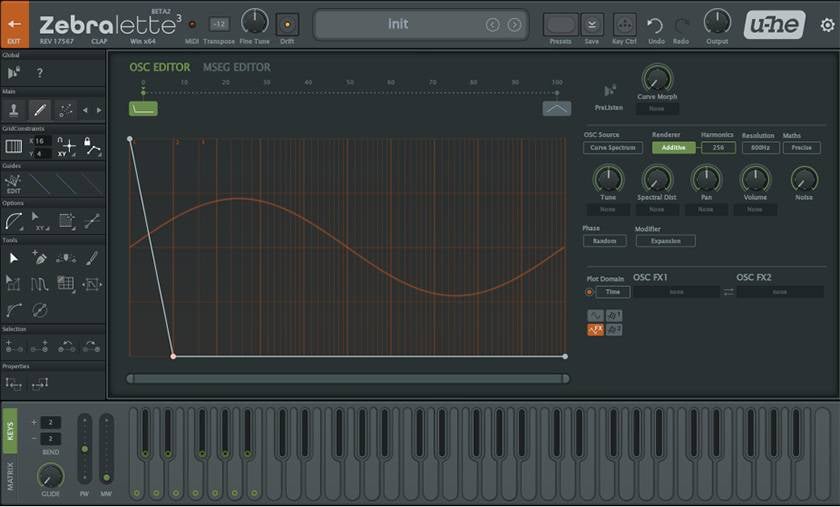Switch to the OSC EDITOR tab
Screen dimensions: 840x507
[160, 67]
